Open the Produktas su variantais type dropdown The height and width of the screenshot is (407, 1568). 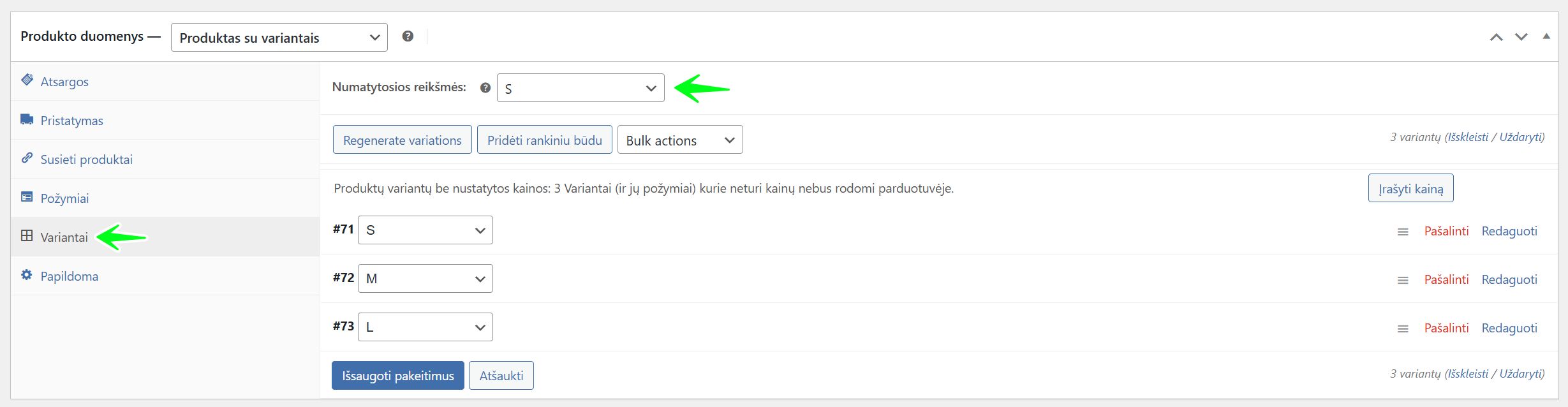pos(279,38)
